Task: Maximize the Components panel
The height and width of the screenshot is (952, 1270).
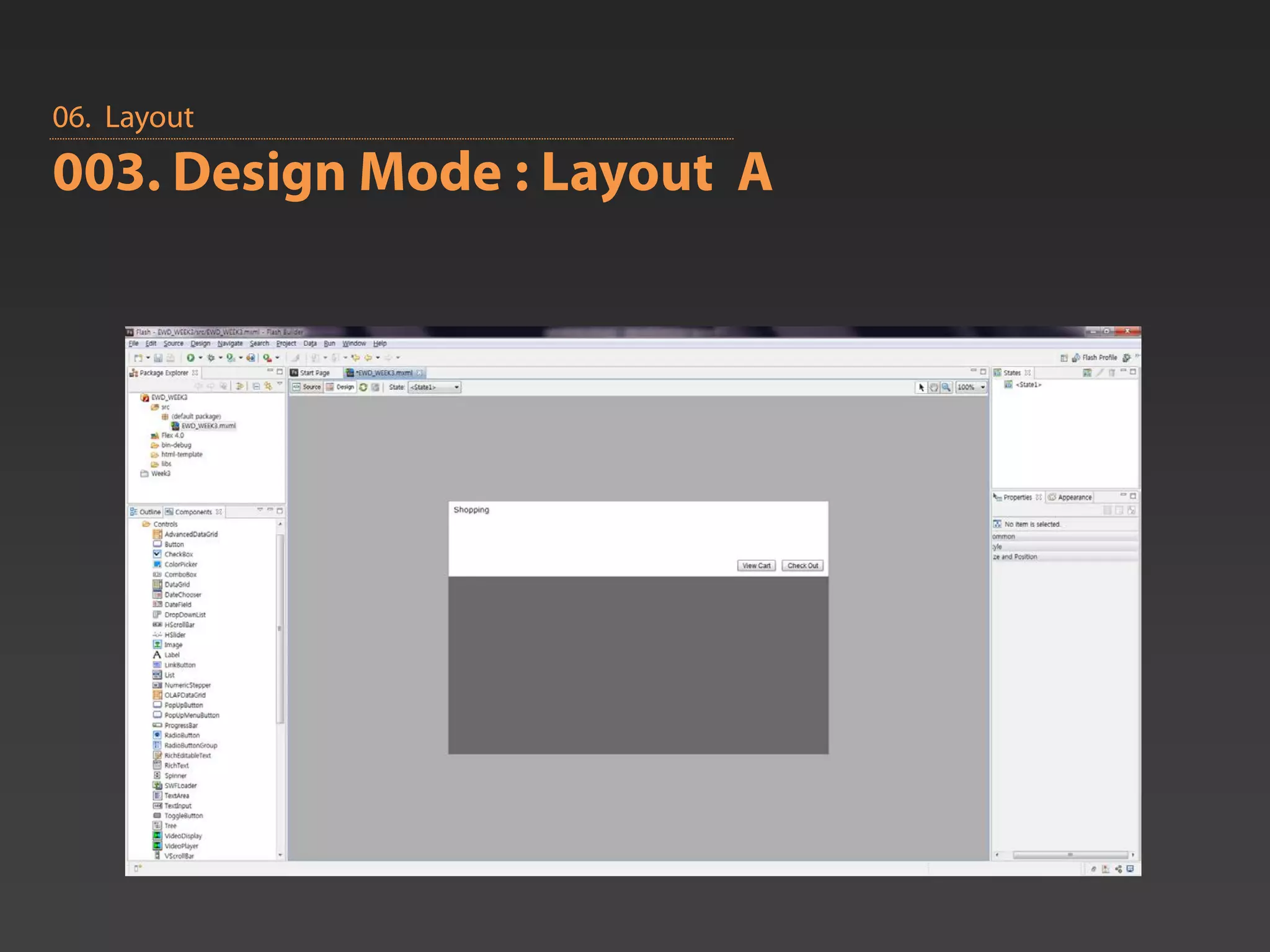Action: (x=280, y=511)
